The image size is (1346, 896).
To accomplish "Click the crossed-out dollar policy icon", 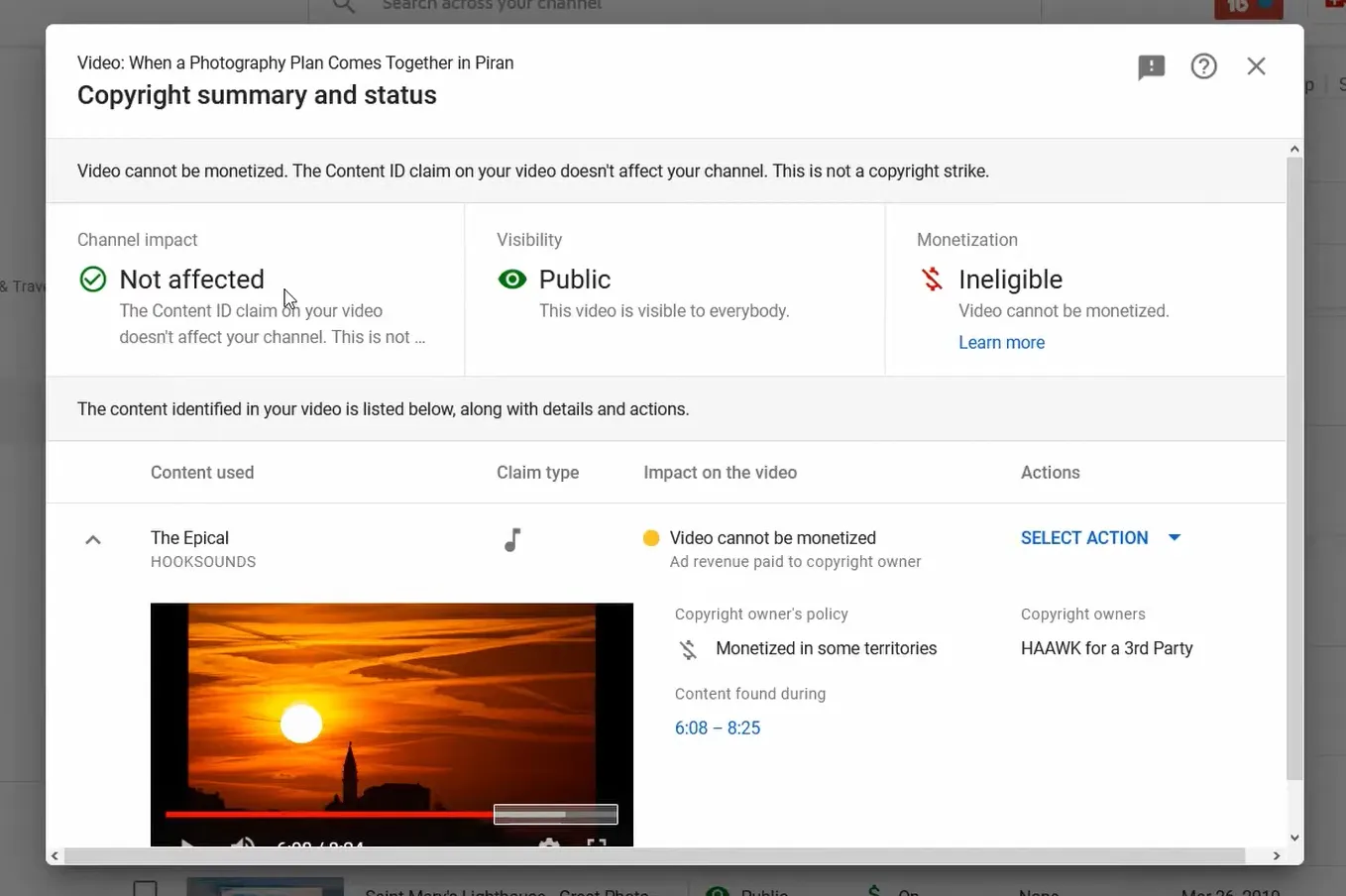I will (688, 649).
